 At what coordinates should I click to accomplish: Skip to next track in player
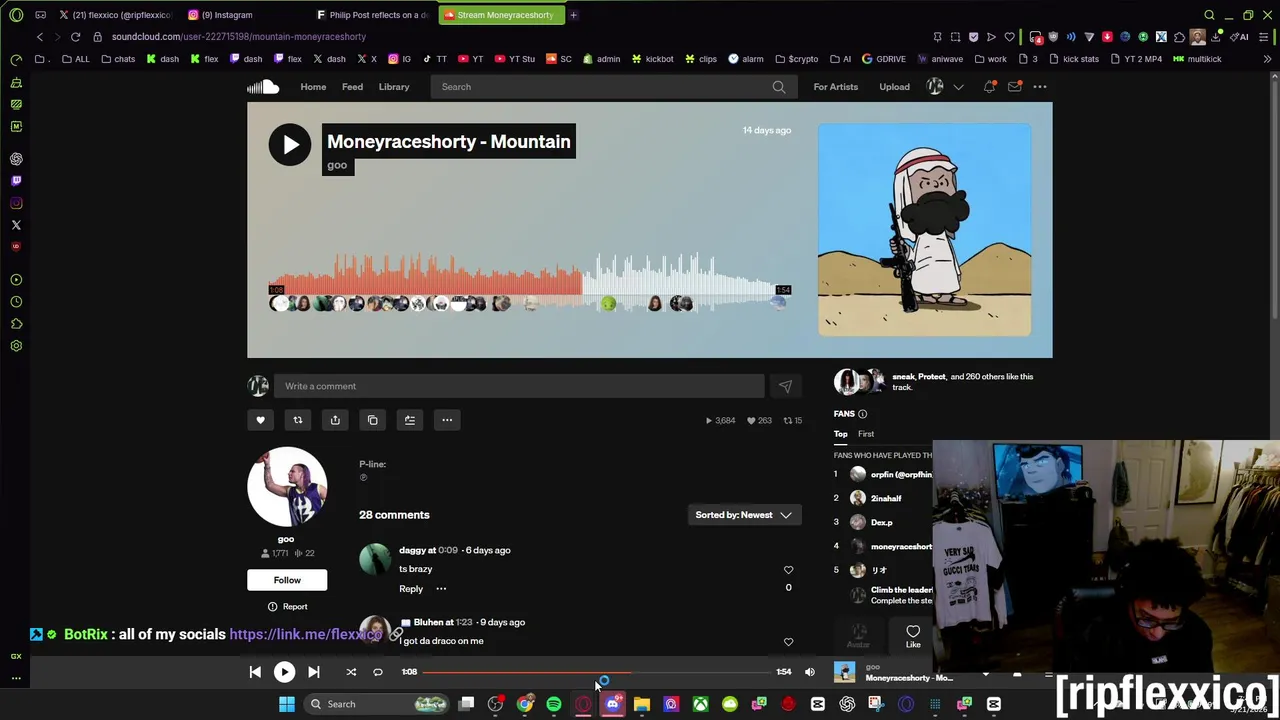pyautogui.click(x=314, y=672)
